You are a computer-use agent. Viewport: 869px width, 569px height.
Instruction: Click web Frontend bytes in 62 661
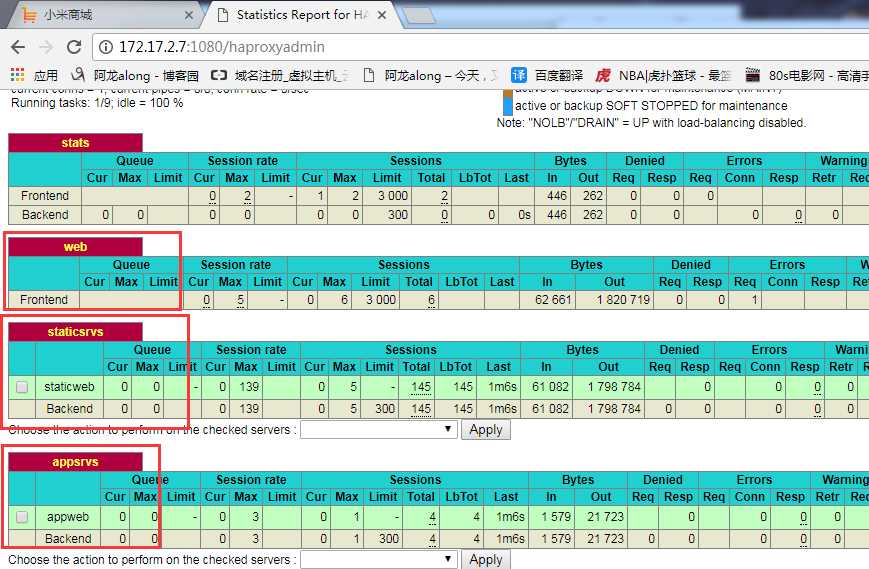(x=553, y=300)
